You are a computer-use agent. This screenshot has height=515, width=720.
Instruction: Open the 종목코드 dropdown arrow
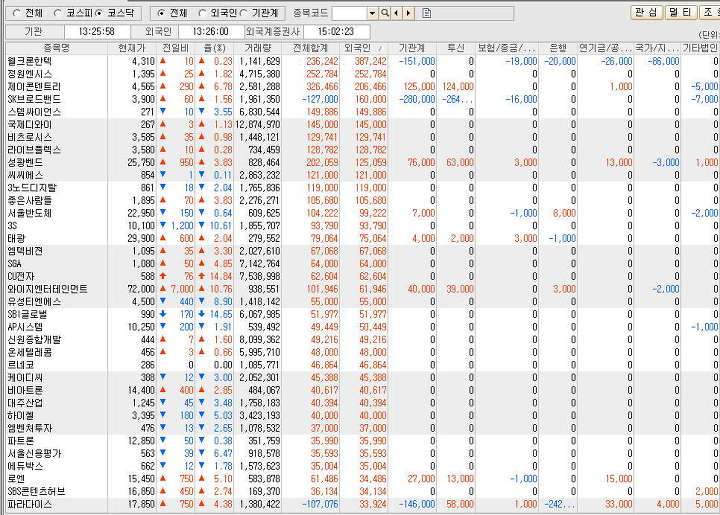(372, 13)
